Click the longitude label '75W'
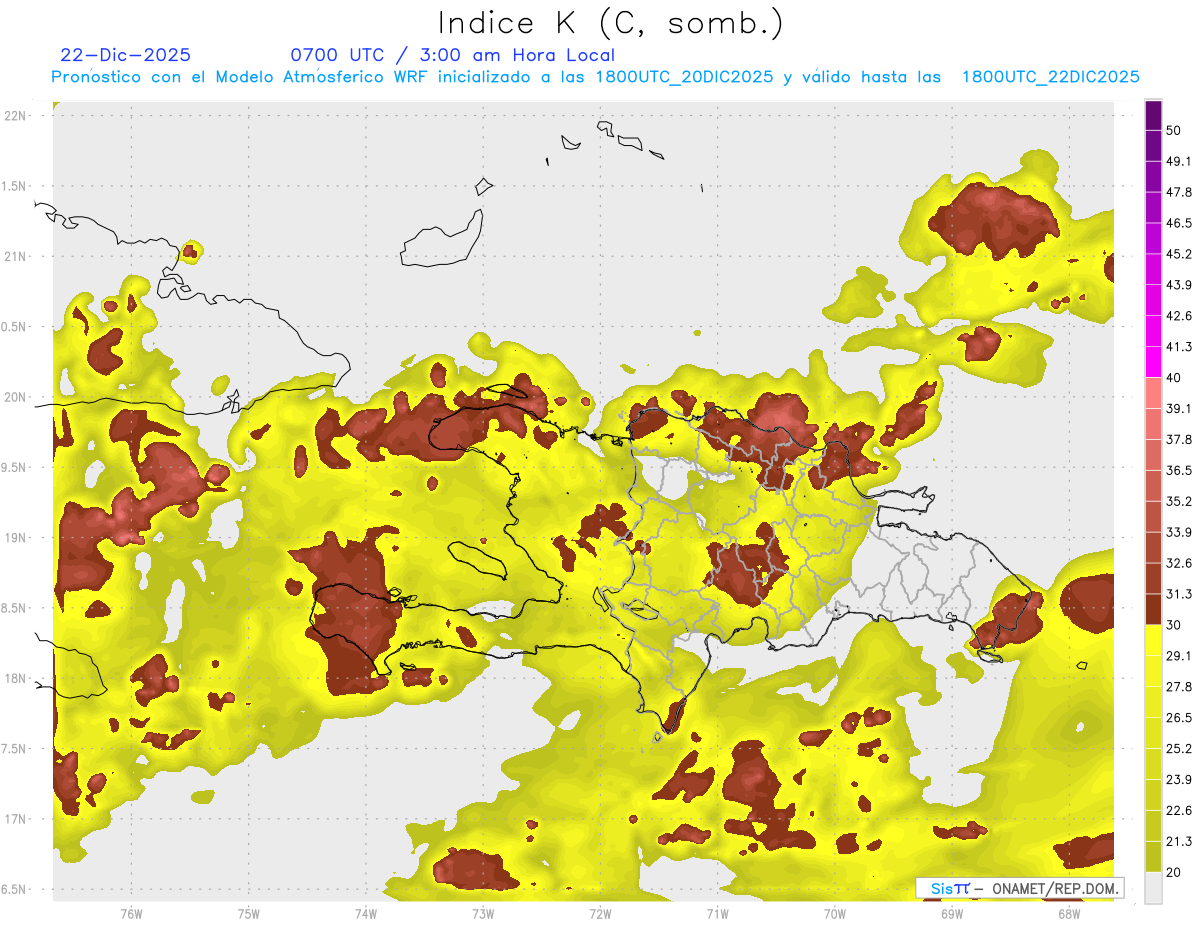The height and width of the screenshot is (927, 1200). [x=248, y=913]
